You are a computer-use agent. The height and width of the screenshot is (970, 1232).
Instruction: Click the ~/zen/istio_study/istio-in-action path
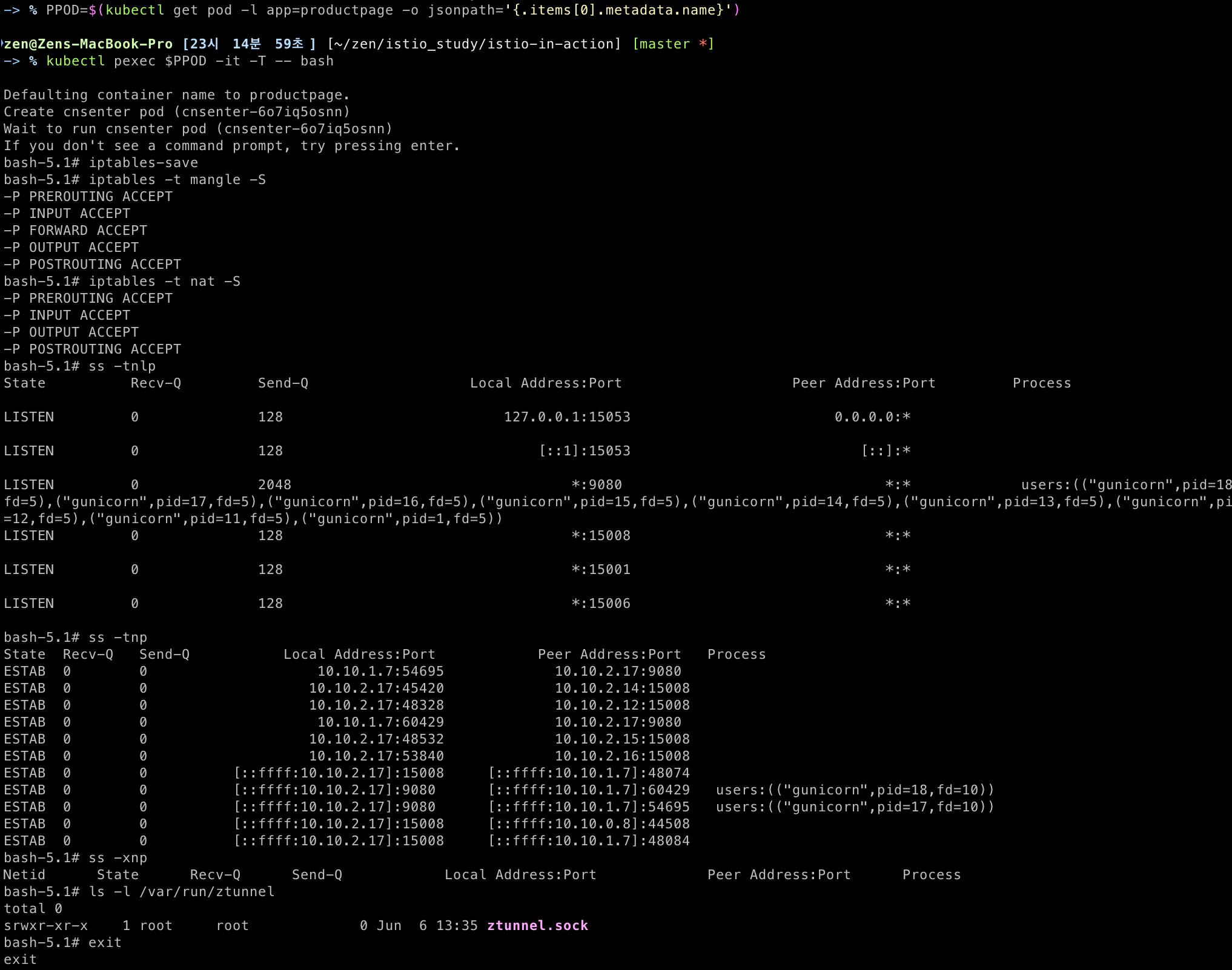coord(474,44)
